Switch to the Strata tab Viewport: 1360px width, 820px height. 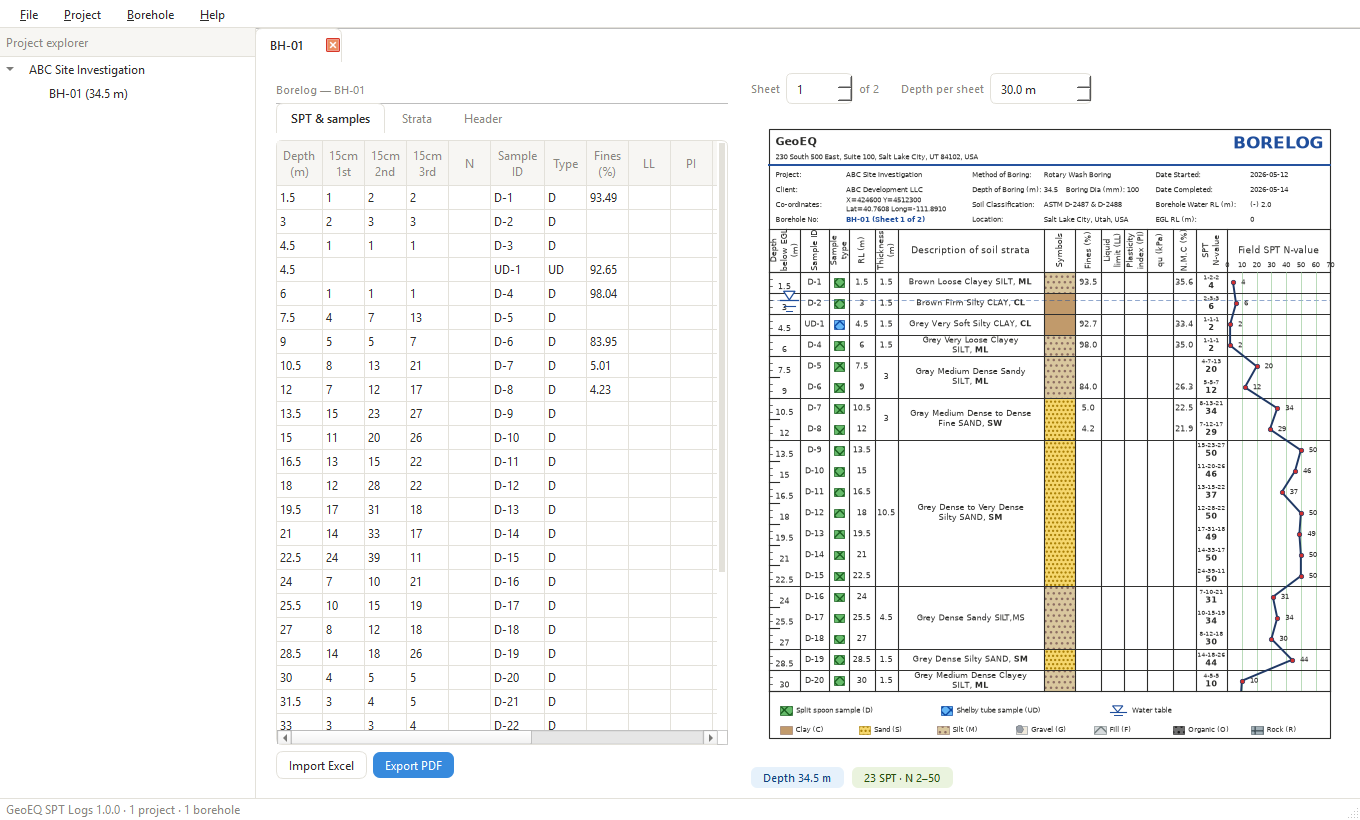point(417,119)
